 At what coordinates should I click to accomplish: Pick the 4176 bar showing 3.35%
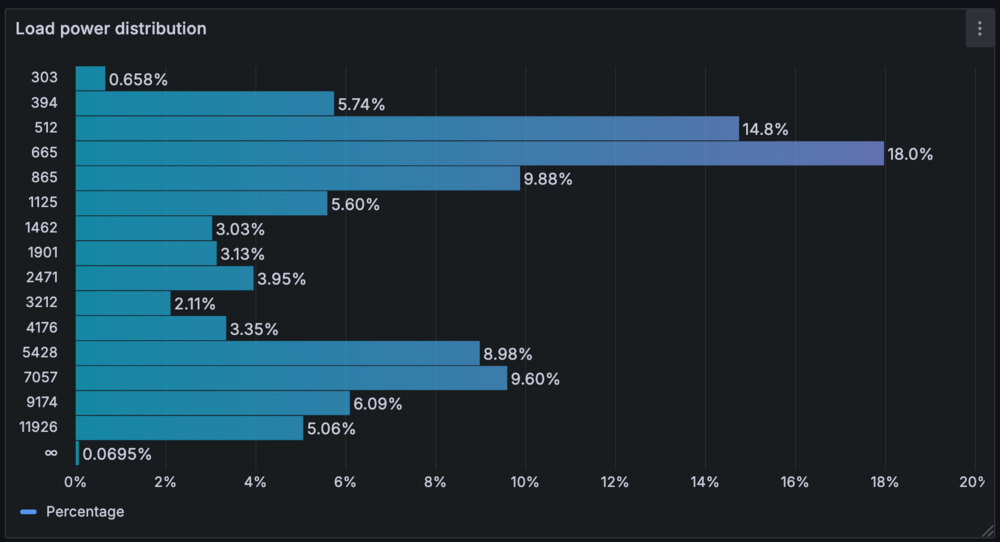click(x=151, y=328)
